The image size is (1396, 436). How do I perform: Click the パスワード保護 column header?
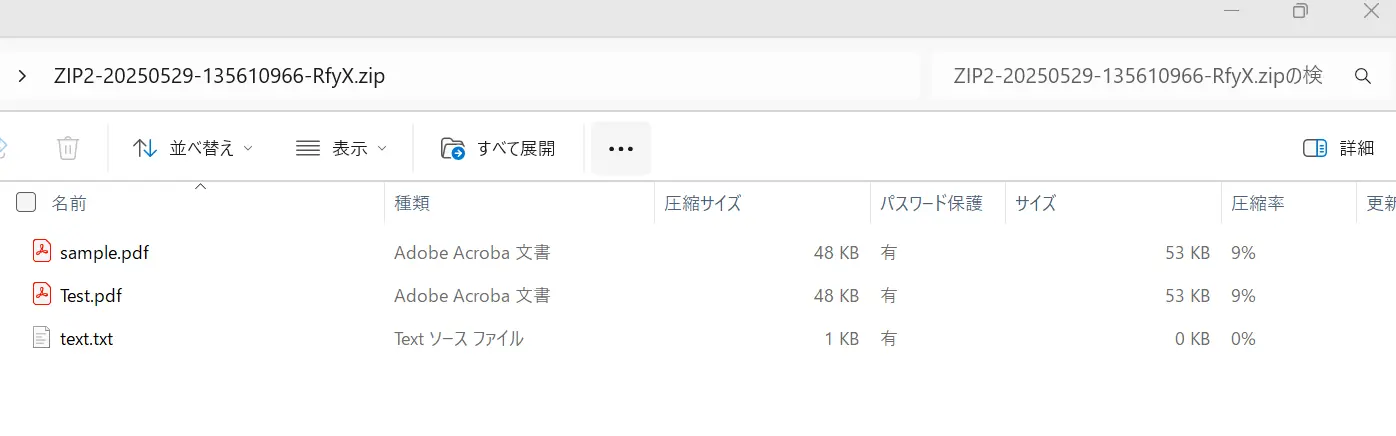pos(931,203)
